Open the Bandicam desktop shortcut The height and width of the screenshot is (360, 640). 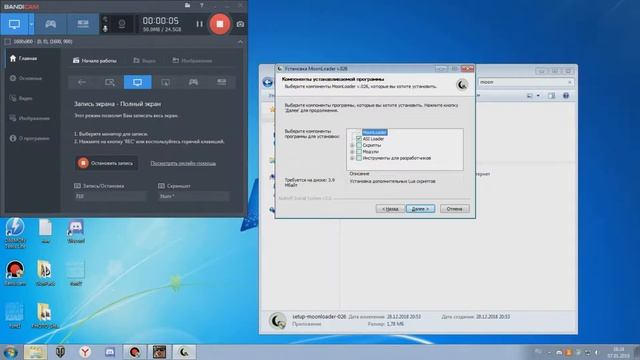15,273
